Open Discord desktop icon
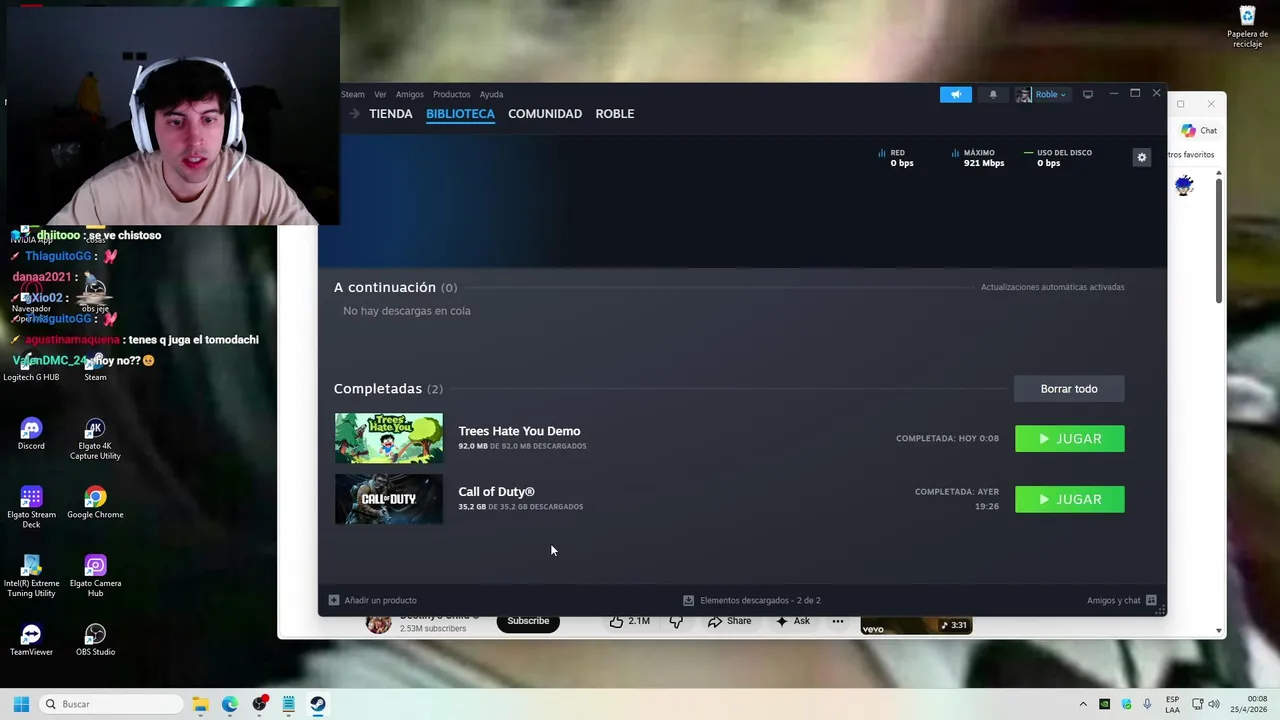Screen dimensions: 1280x720 (31, 434)
